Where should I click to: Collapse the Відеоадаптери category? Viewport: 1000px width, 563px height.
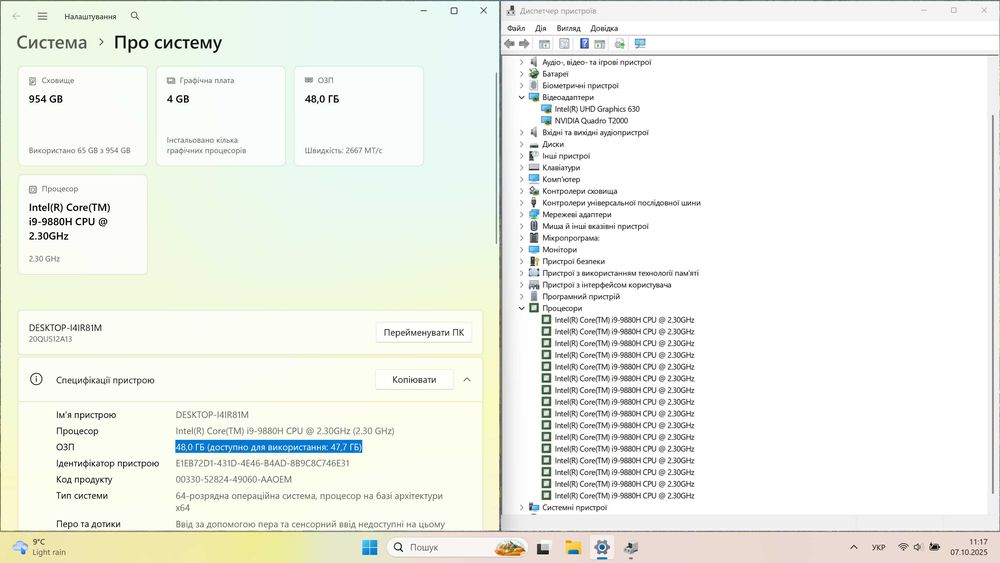(x=522, y=98)
